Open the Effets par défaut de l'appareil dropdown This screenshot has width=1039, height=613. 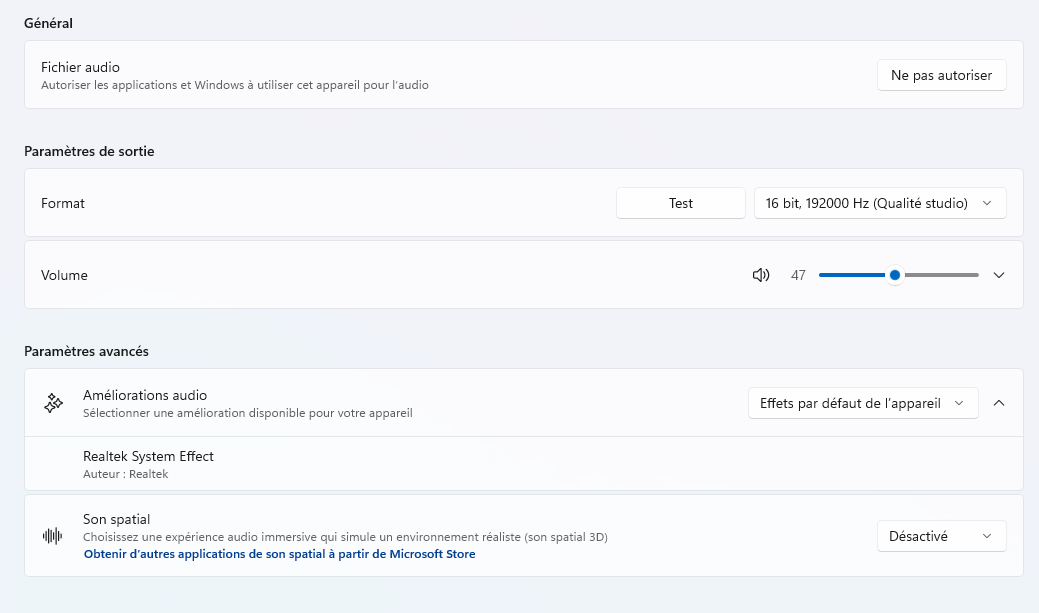(862, 403)
